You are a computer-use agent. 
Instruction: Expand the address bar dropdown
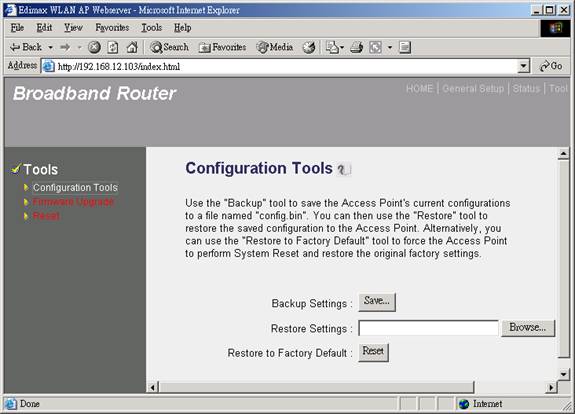click(524, 66)
